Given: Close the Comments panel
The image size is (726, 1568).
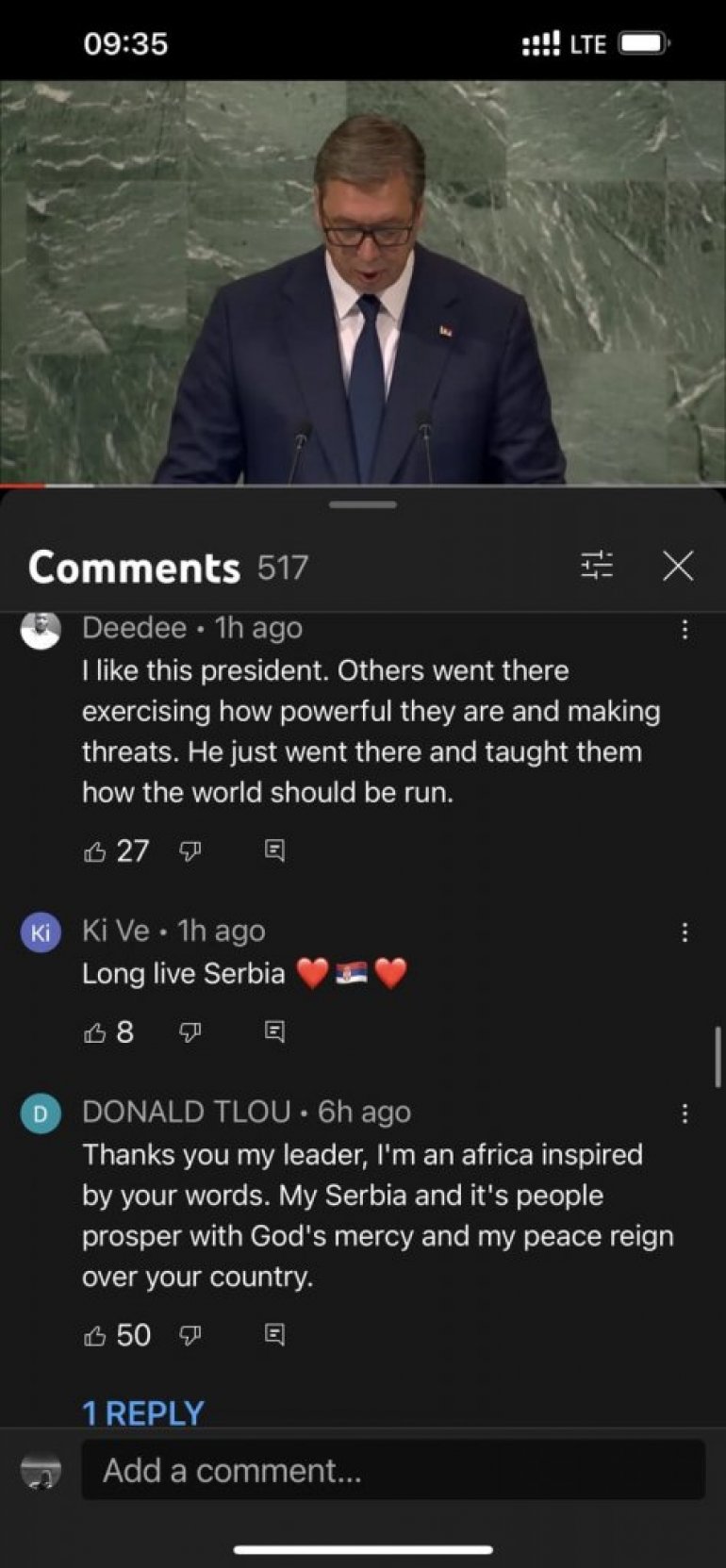Looking at the screenshot, I should (678, 566).
